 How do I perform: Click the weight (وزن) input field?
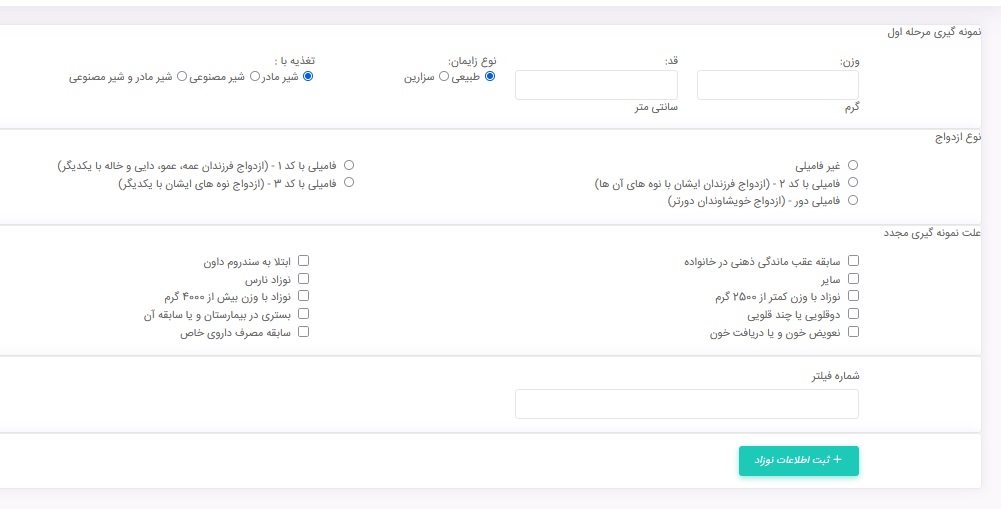[778, 85]
